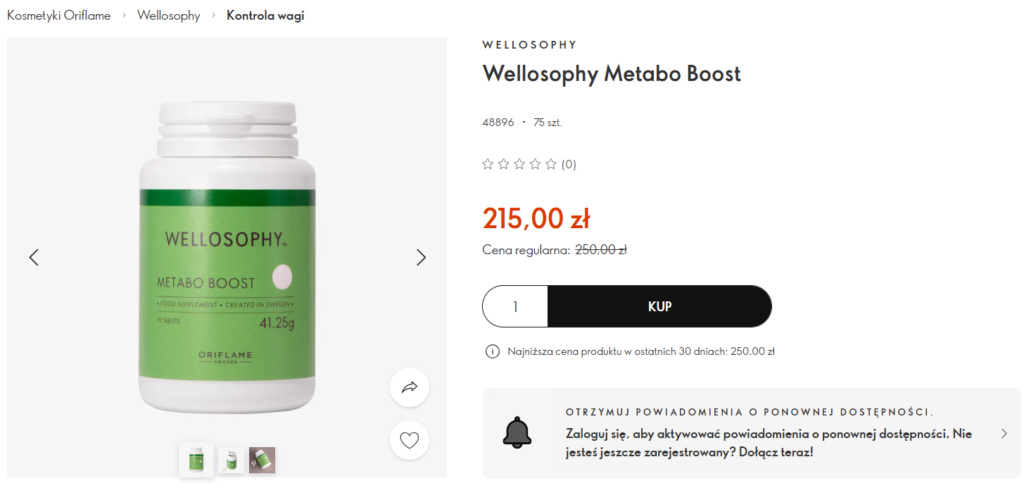The width and height of the screenshot is (1024, 488).
Task: Expand the availability notification chevron
Action: (1004, 433)
